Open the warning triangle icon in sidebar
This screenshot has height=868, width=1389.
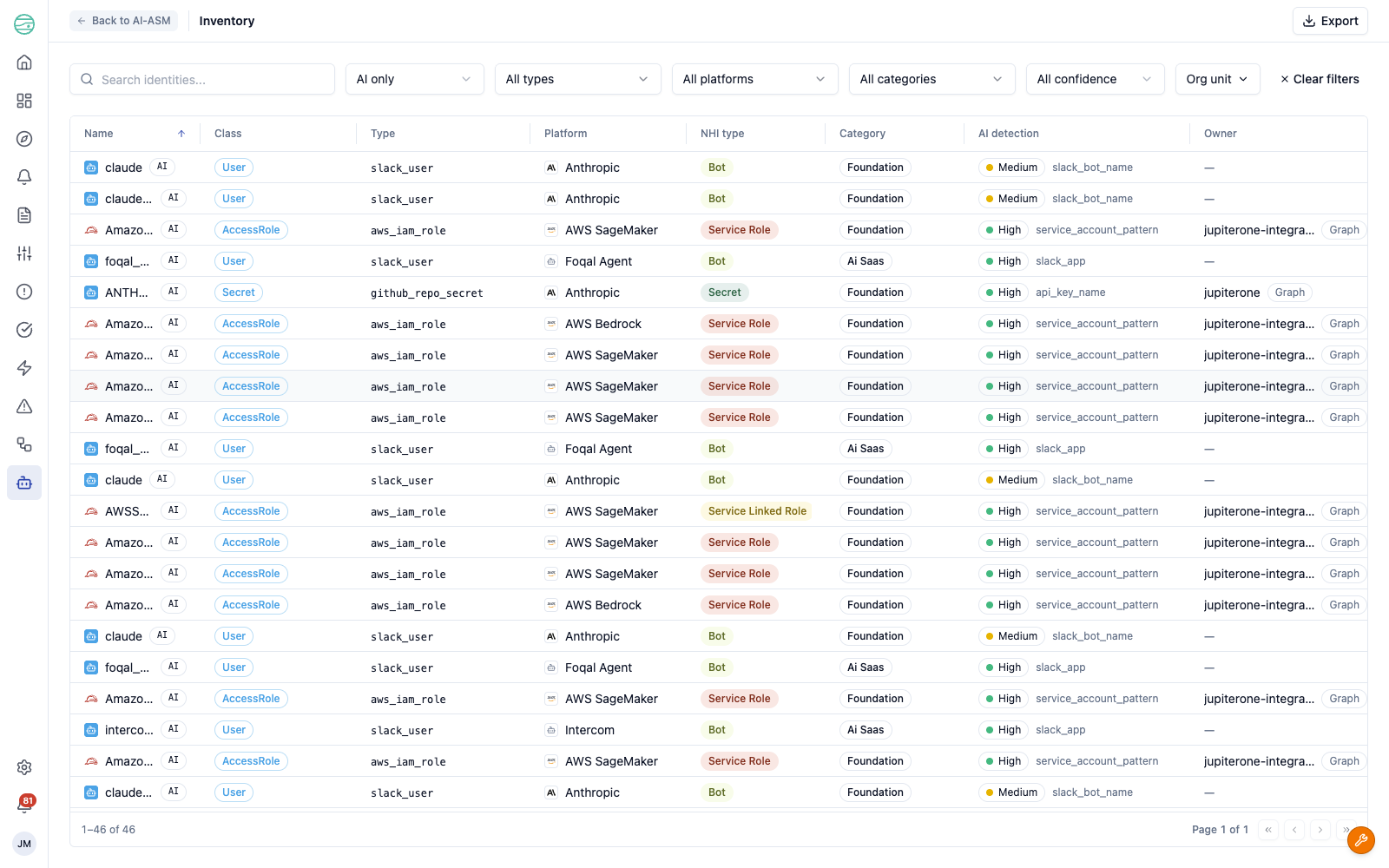24,406
